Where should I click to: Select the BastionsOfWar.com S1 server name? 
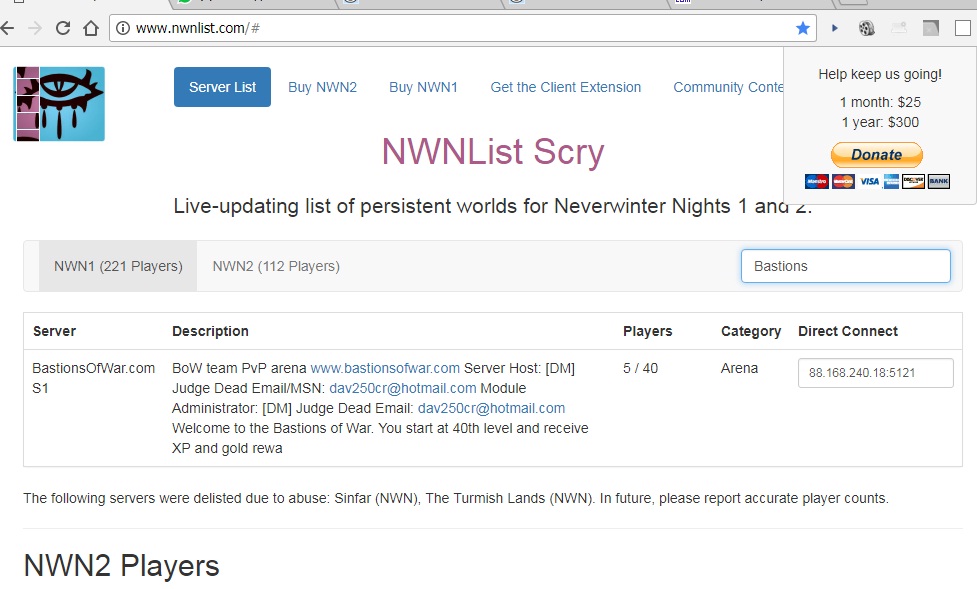(93, 378)
